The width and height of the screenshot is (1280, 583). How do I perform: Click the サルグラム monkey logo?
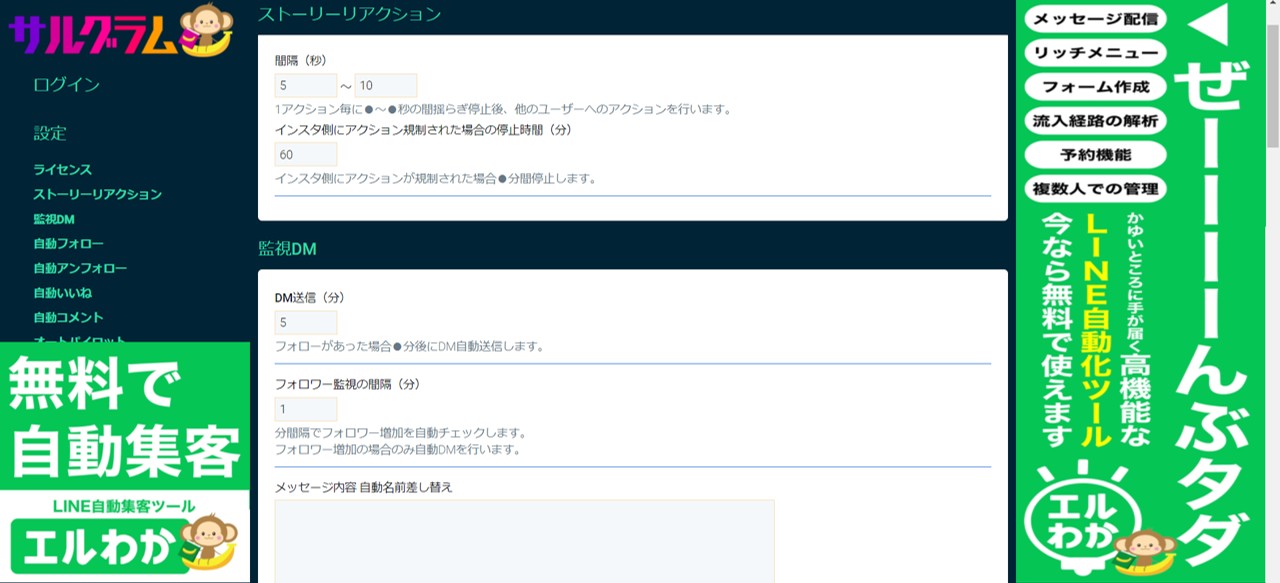coord(121,30)
